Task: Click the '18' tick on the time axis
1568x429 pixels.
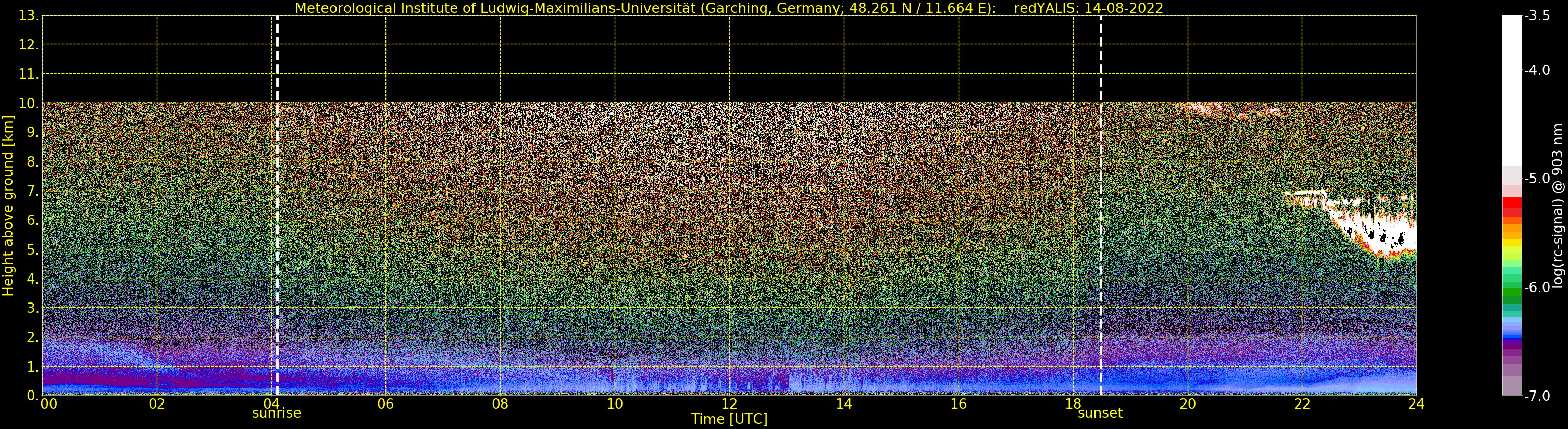Action: pyautogui.click(x=1073, y=404)
